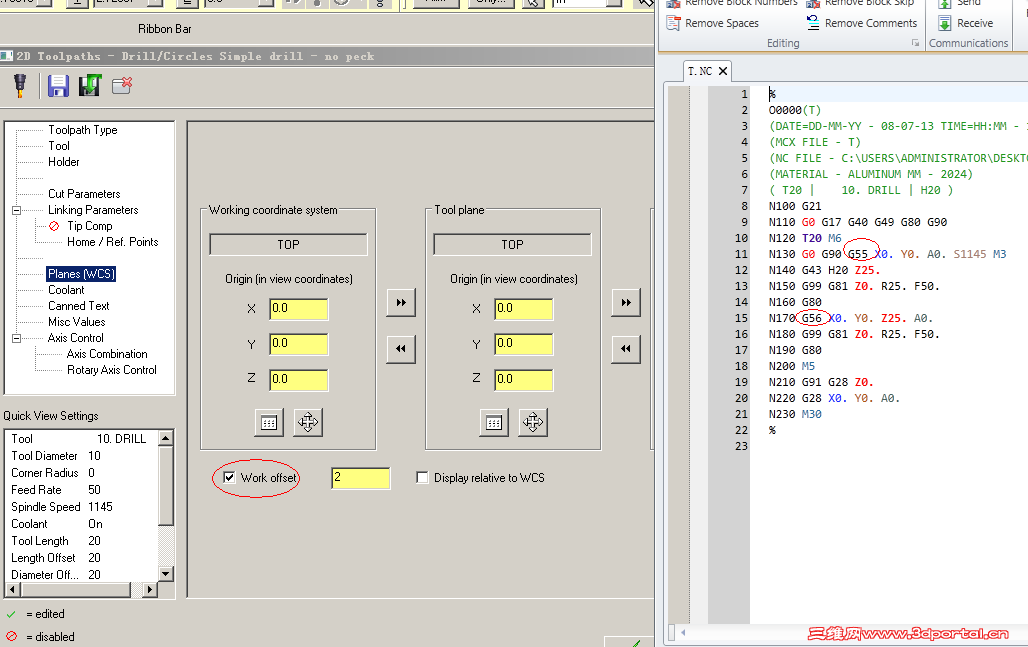Click NC line N130 containing G55
1028x647 pixels.
pyautogui.click(x=887, y=254)
